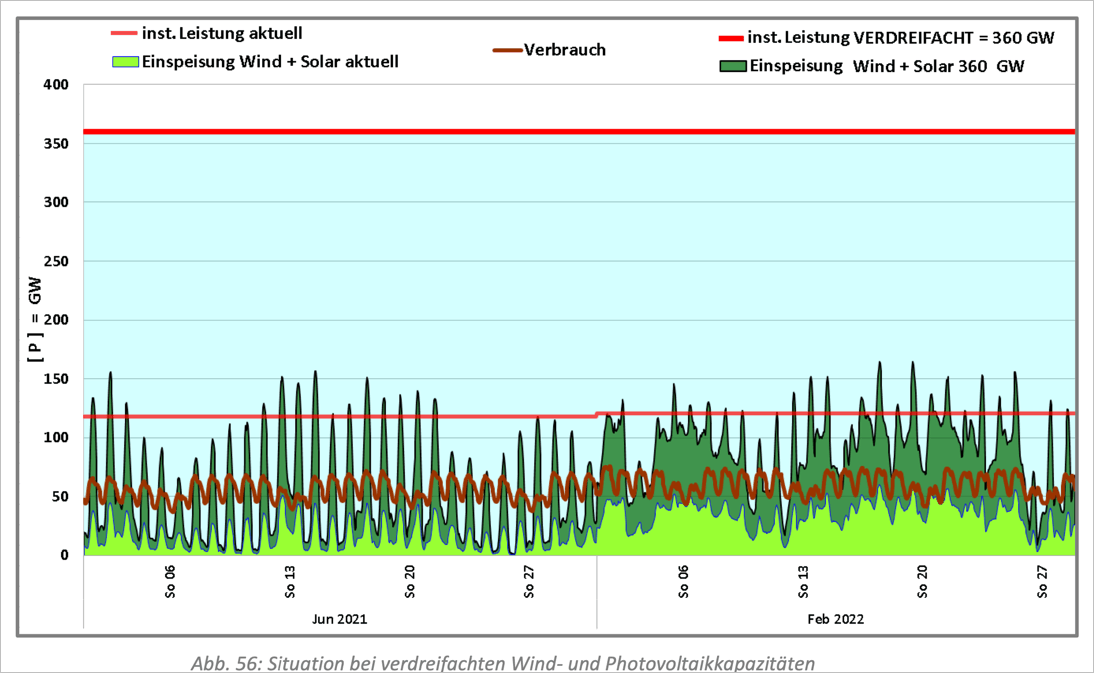
Task: Click 'So 20' tick under Feb 2022
Action: [x=922, y=582]
